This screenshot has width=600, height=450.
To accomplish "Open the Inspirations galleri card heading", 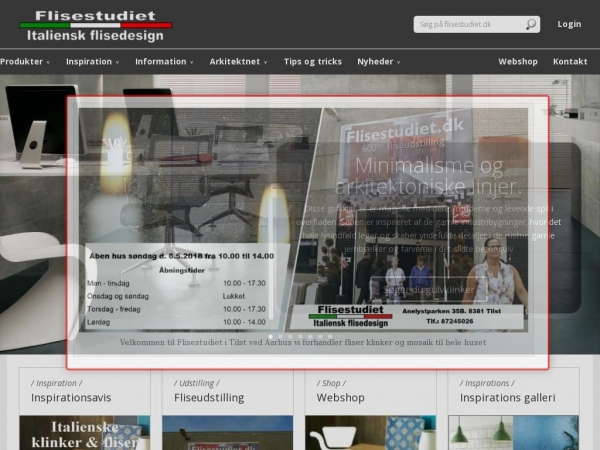I will click(507, 398).
